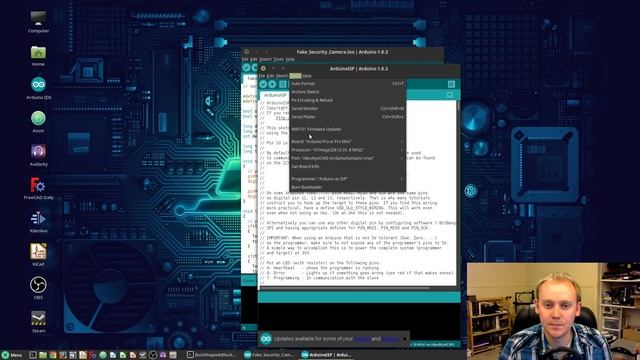Launch Audacity desktop shortcut

click(38, 156)
